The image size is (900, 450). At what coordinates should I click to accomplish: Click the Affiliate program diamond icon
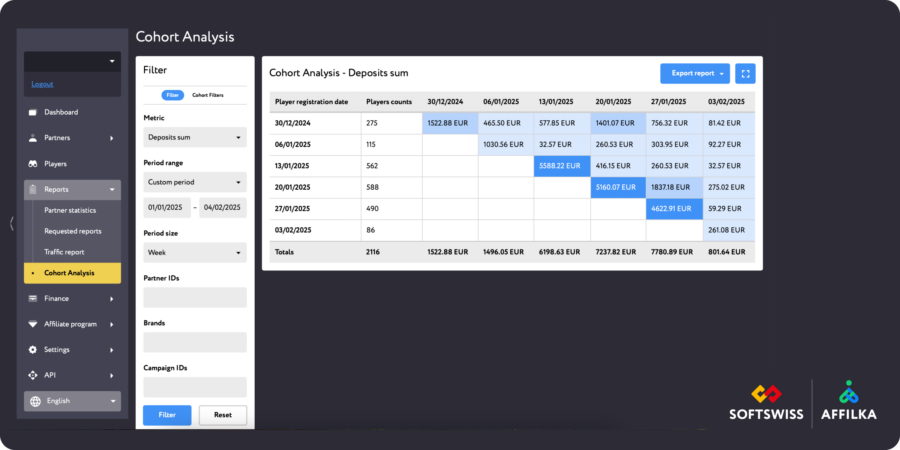click(x=33, y=324)
